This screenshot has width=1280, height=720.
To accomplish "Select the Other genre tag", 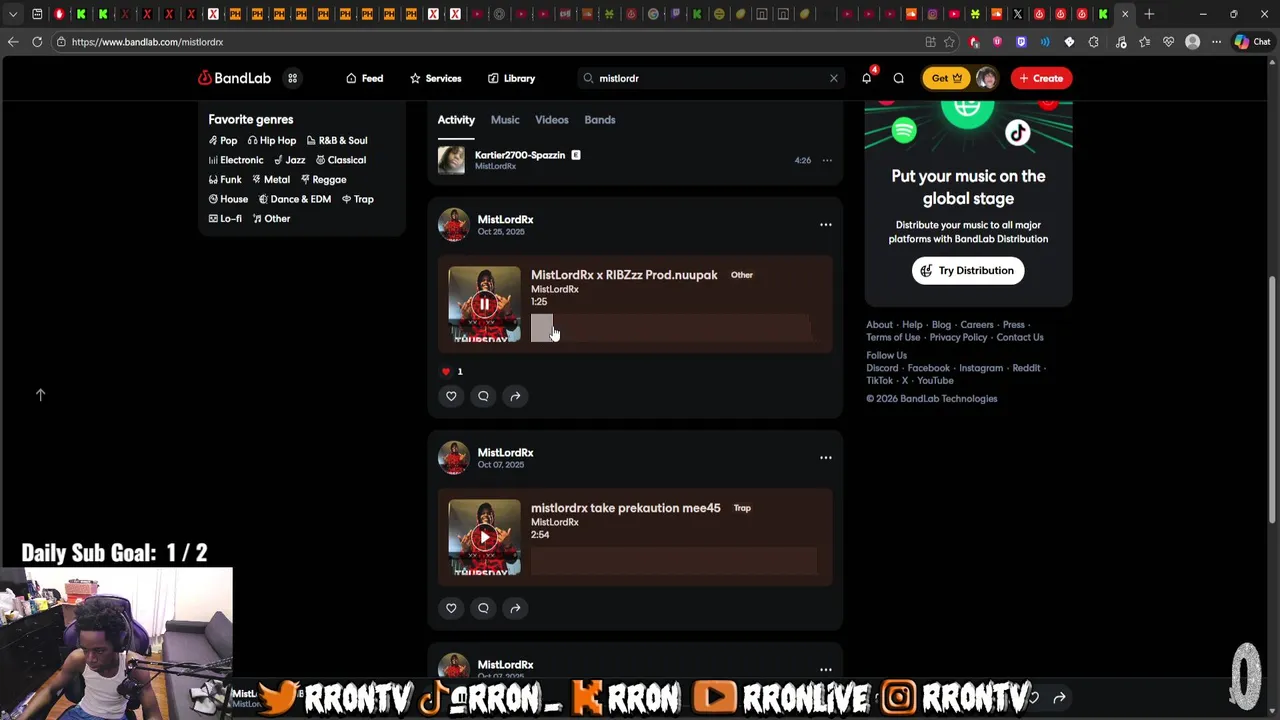I will point(271,219).
